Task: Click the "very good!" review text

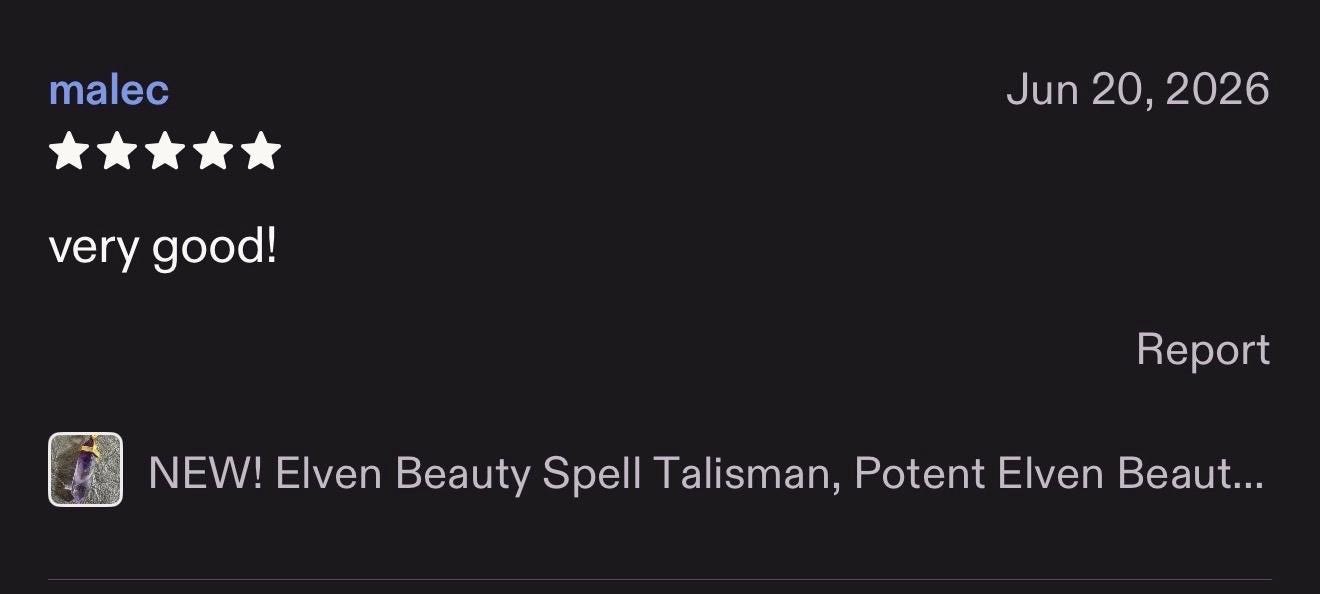Action: [162, 247]
